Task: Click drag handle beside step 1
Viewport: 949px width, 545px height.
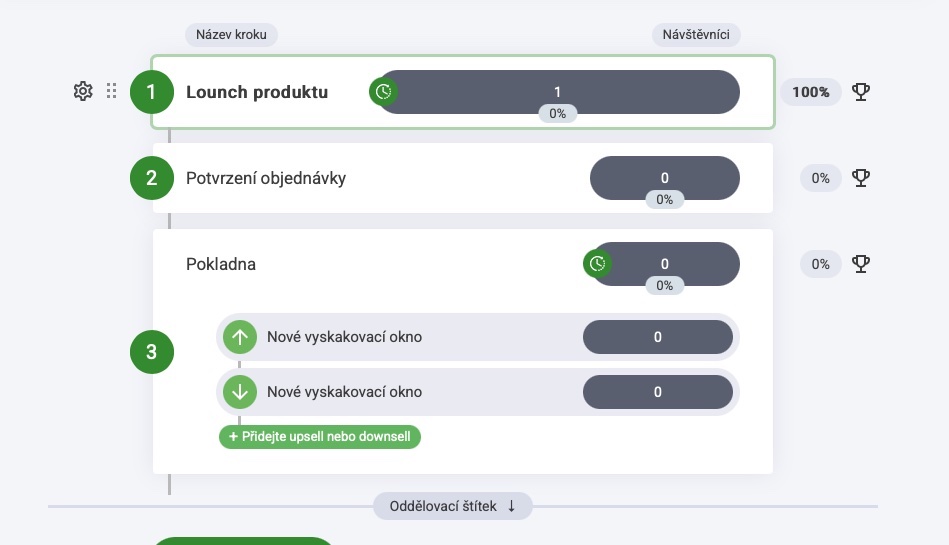Action: tap(112, 91)
